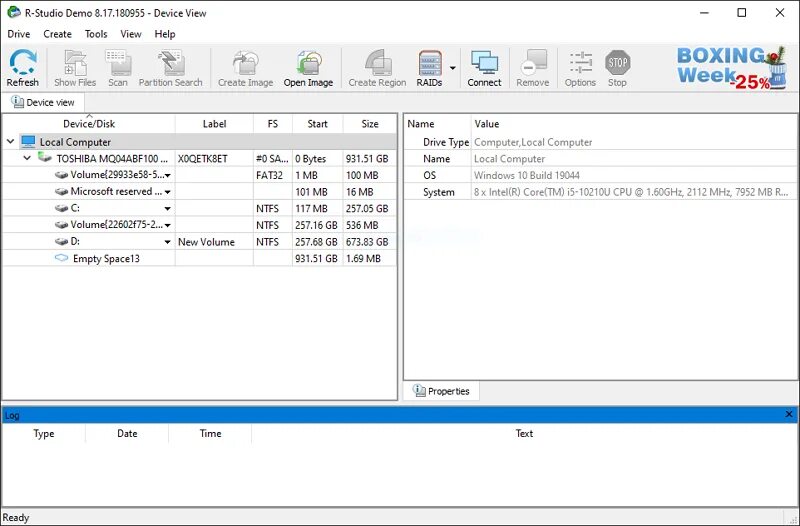Open the Help menu

tap(165, 34)
